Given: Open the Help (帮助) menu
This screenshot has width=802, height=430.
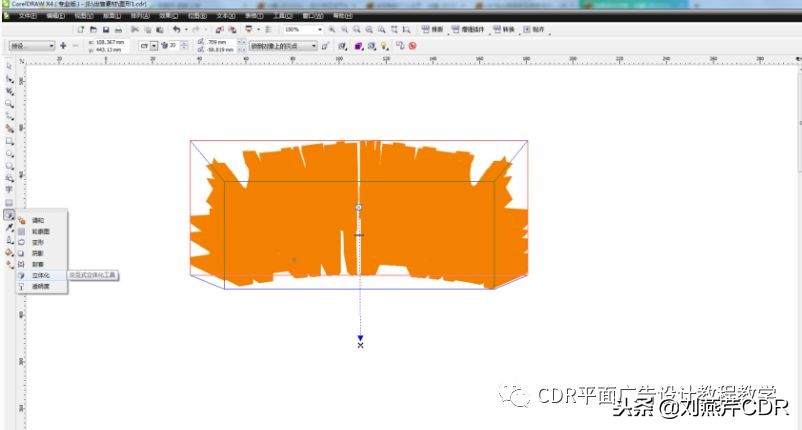Looking at the screenshot, I should (342, 16).
